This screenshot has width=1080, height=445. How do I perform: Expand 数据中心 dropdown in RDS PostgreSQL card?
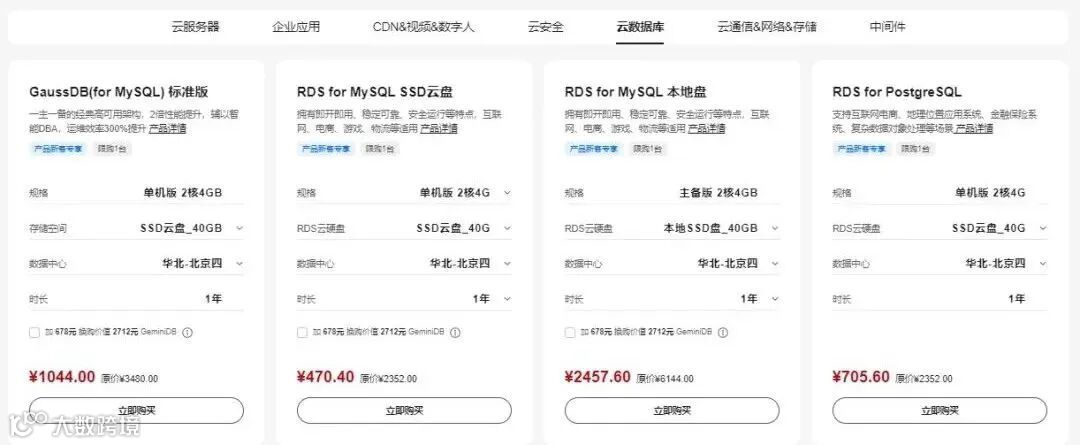pyautogui.click(x=1043, y=264)
